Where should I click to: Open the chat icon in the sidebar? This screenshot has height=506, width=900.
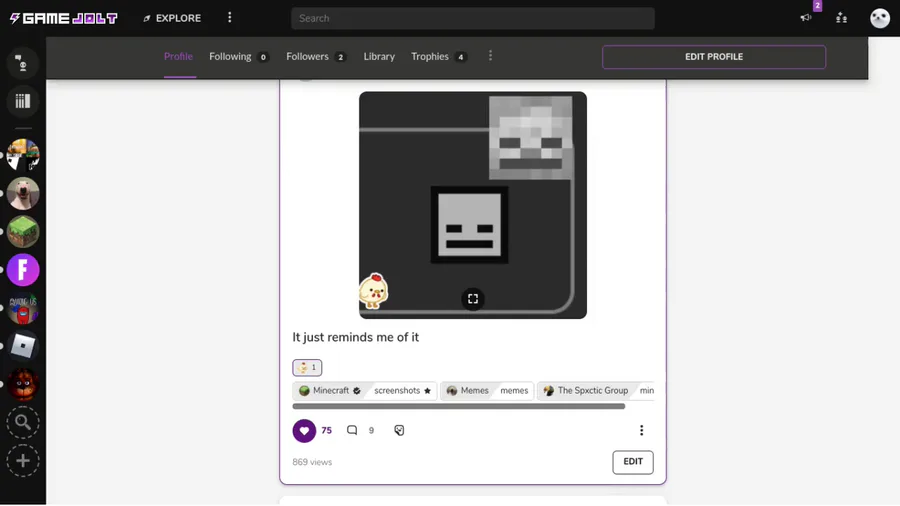pyautogui.click(x=23, y=63)
